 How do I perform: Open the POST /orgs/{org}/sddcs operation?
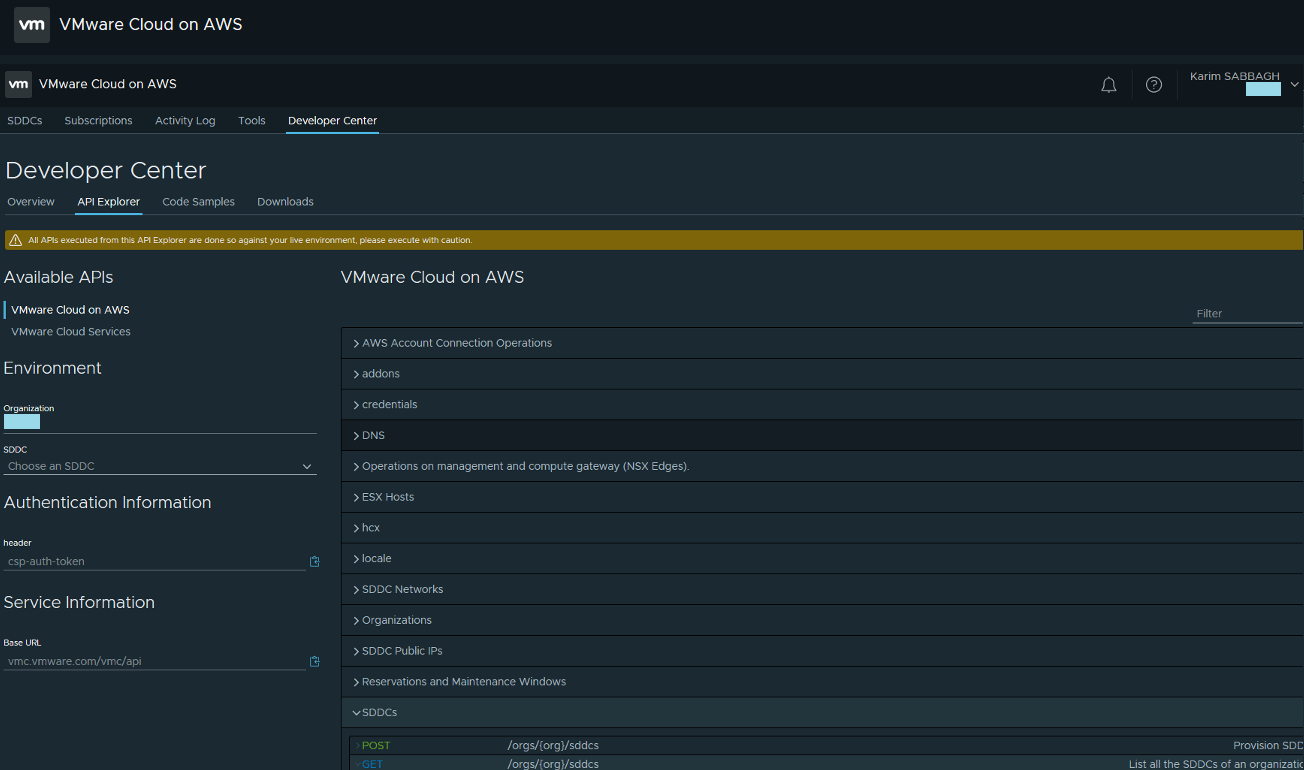552,746
